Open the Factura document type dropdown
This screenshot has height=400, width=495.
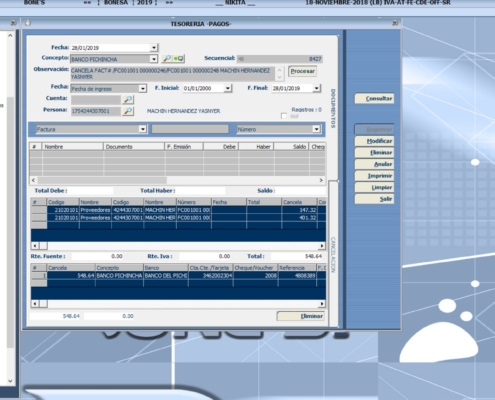coord(142,129)
